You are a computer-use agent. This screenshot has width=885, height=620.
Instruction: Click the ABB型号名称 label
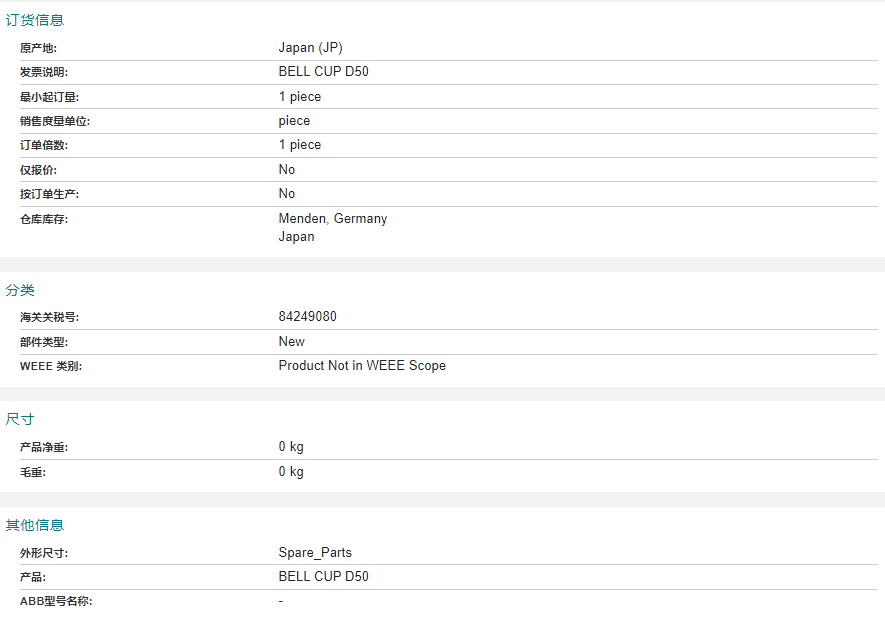click(x=56, y=601)
